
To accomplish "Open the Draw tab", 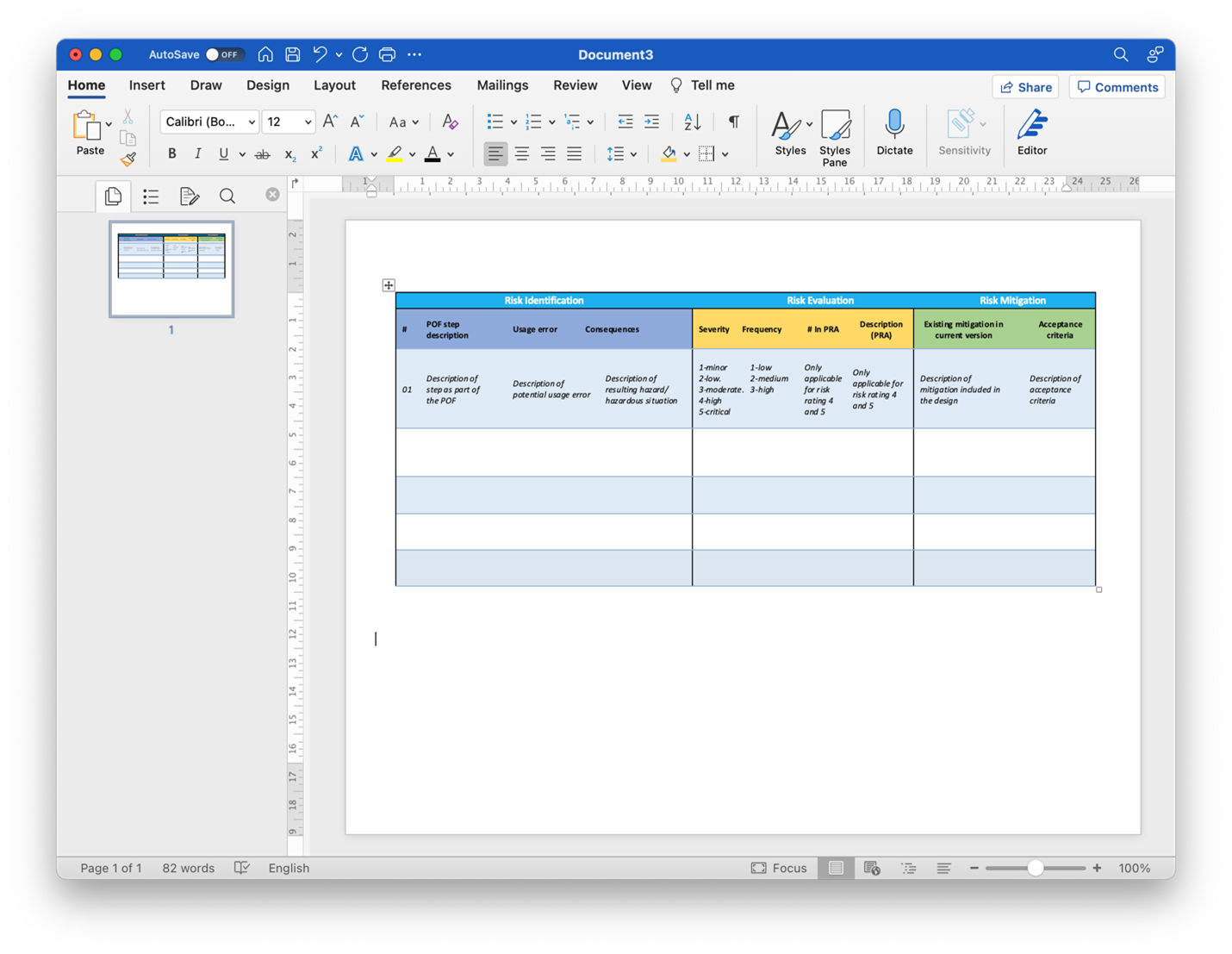I will coord(206,85).
